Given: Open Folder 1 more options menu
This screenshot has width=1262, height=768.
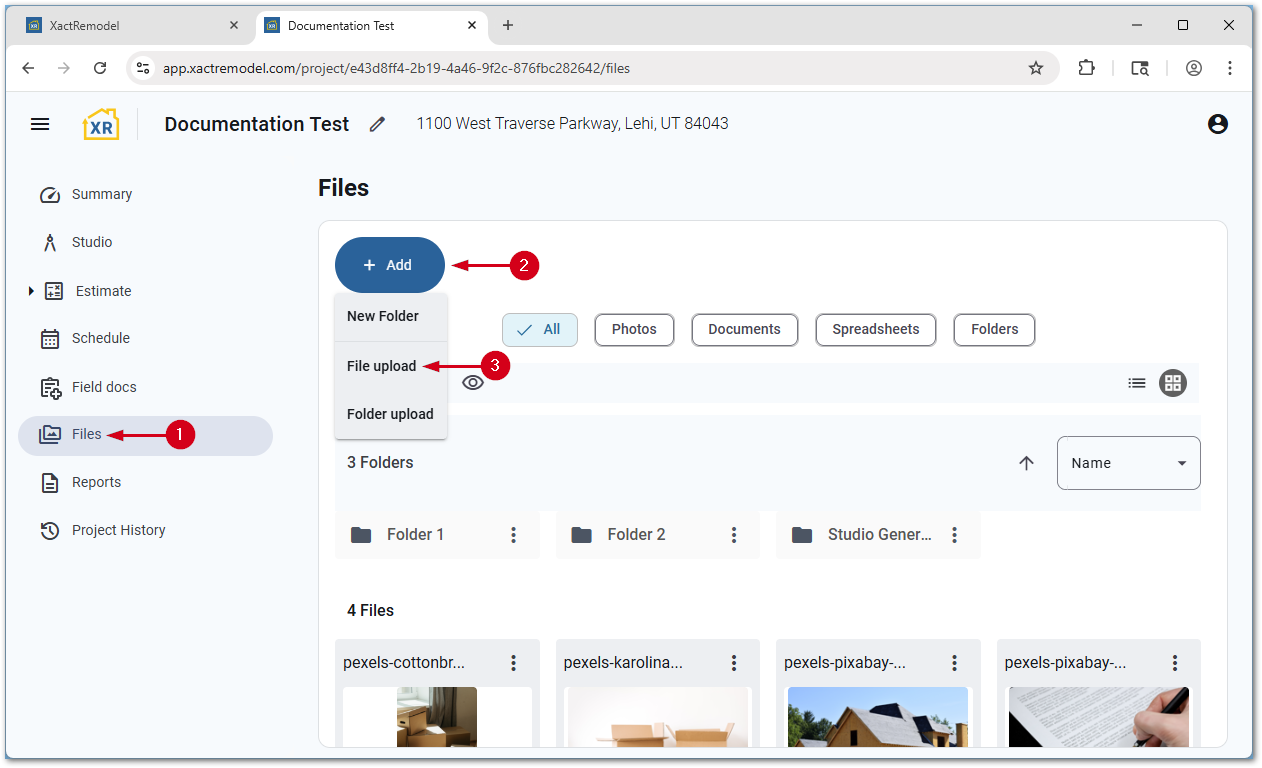Looking at the screenshot, I should [514, 535].
